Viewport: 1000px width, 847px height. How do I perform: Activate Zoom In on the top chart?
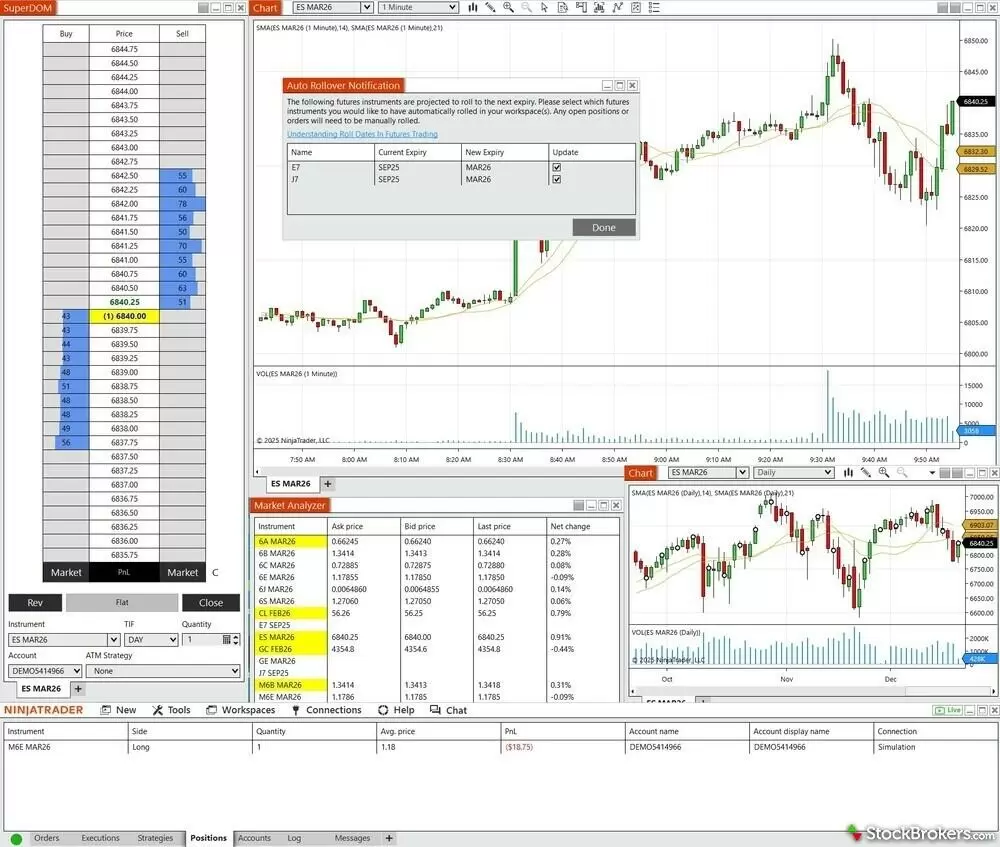(509, 7)
